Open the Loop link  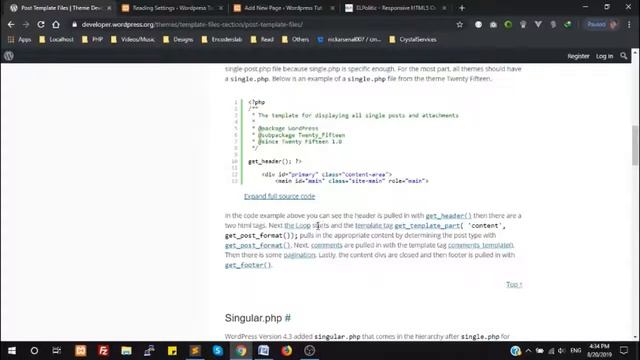point(298,225)
